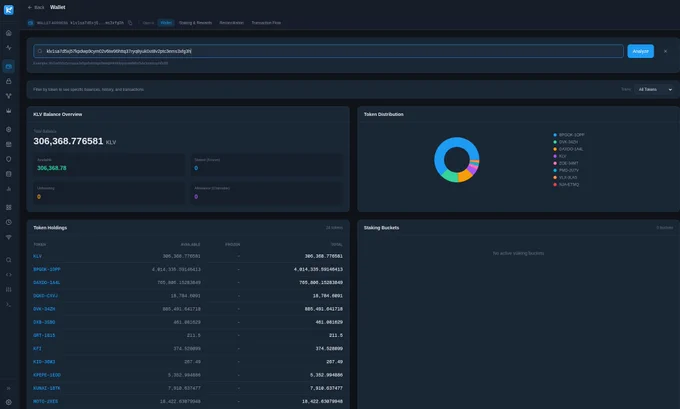
Task: Open the KLV token link in holdings
Action: click(x=37, y=256)
